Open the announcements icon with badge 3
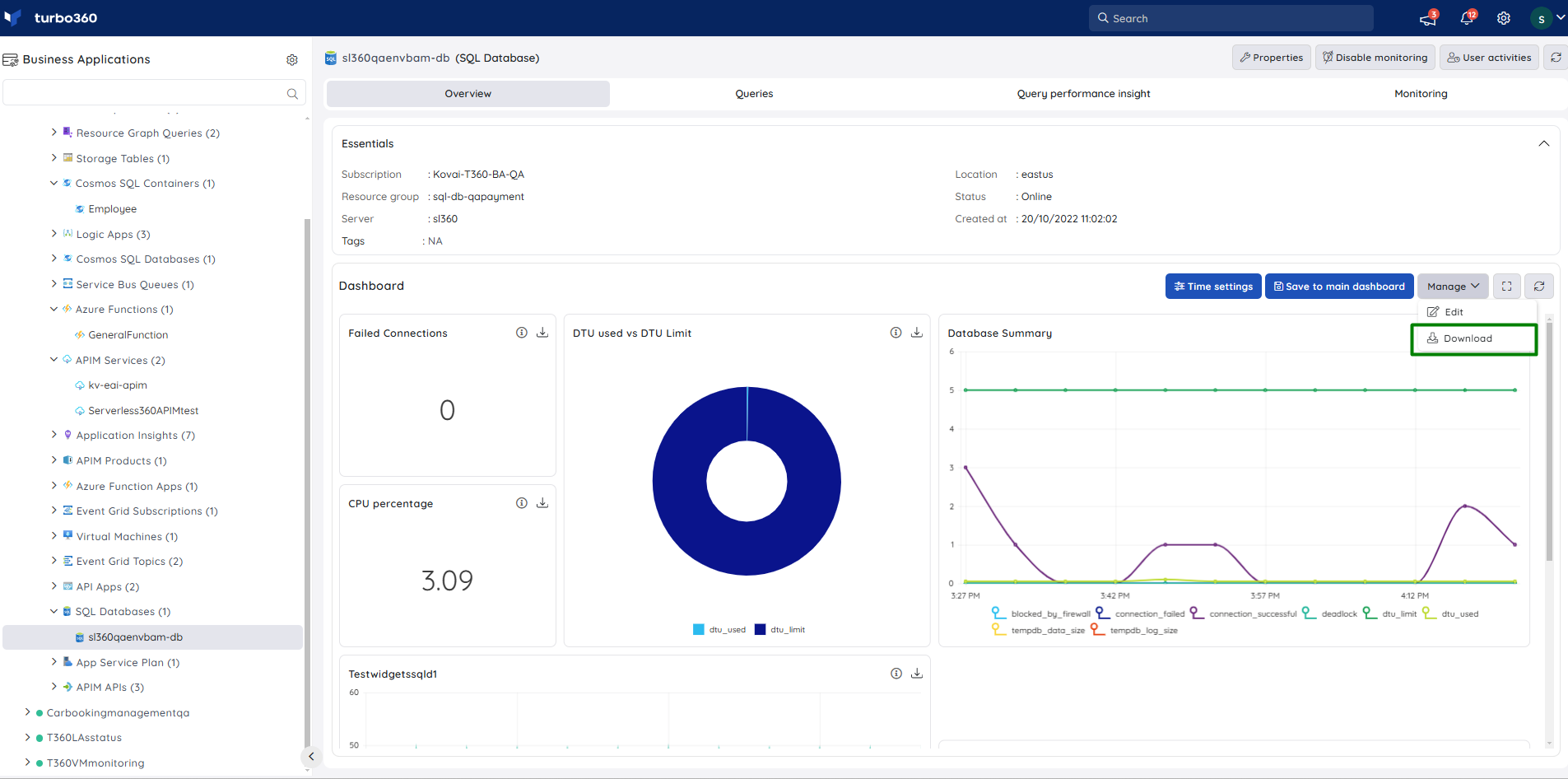1568x779 pixels. pos(1428,18)
